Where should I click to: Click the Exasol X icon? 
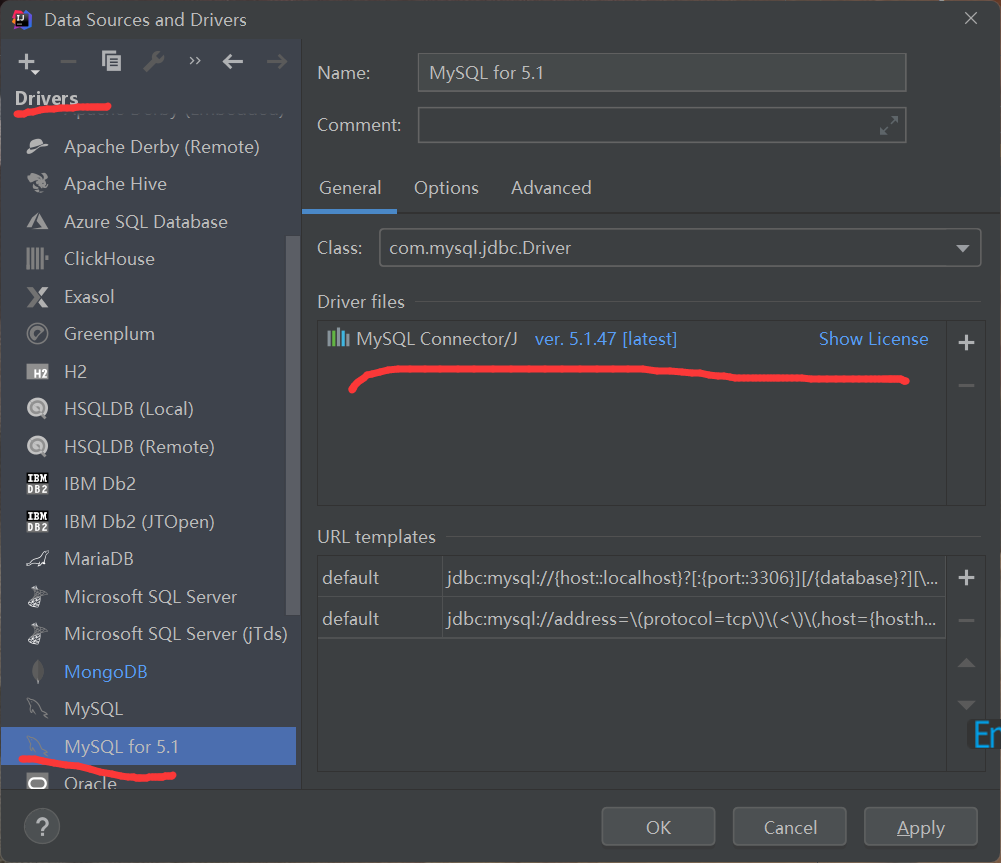(37, 297)
